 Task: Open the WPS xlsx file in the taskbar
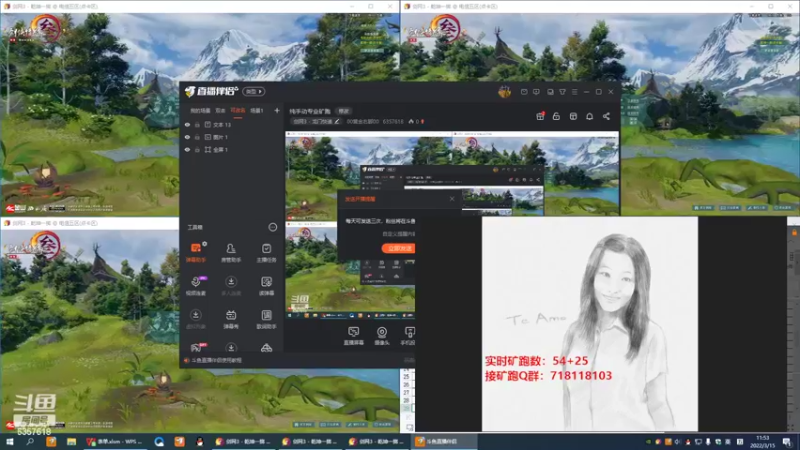pyautogui.click(x=115, y=441)
